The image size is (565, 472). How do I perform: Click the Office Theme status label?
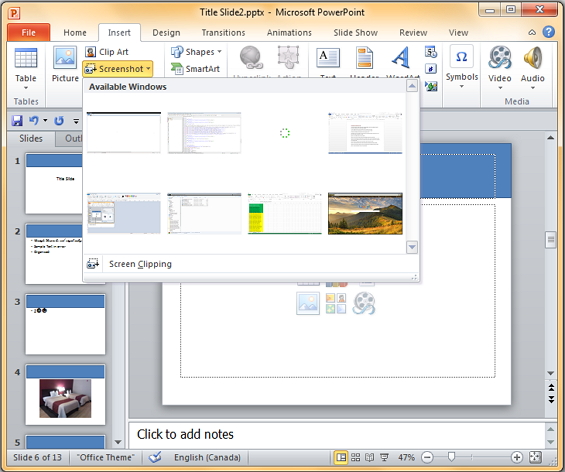point(105,457)
